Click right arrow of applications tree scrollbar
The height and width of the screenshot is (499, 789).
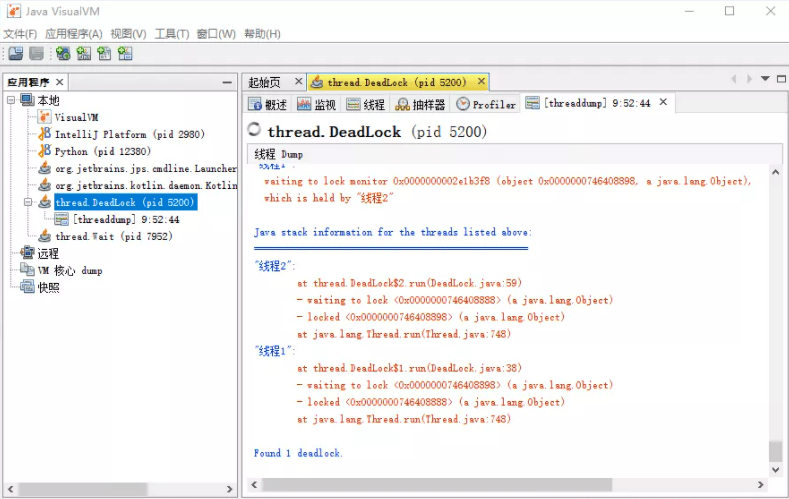[229, 489]
